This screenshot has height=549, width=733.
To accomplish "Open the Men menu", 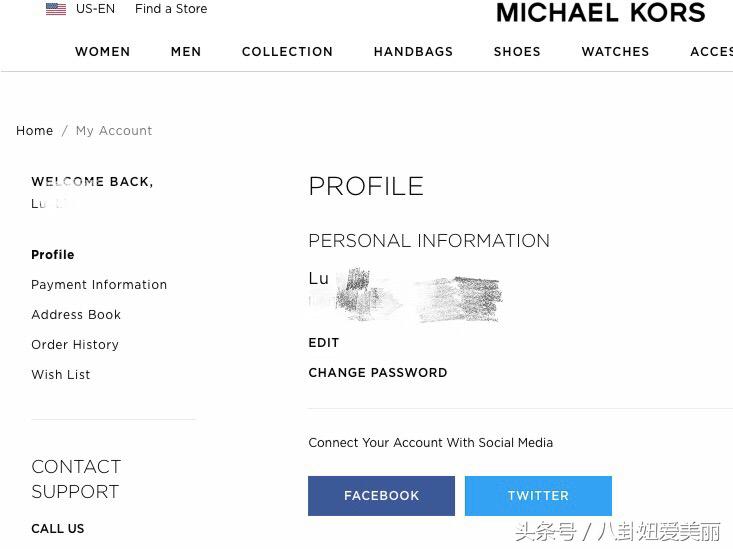I will click(x=186, y=52).
